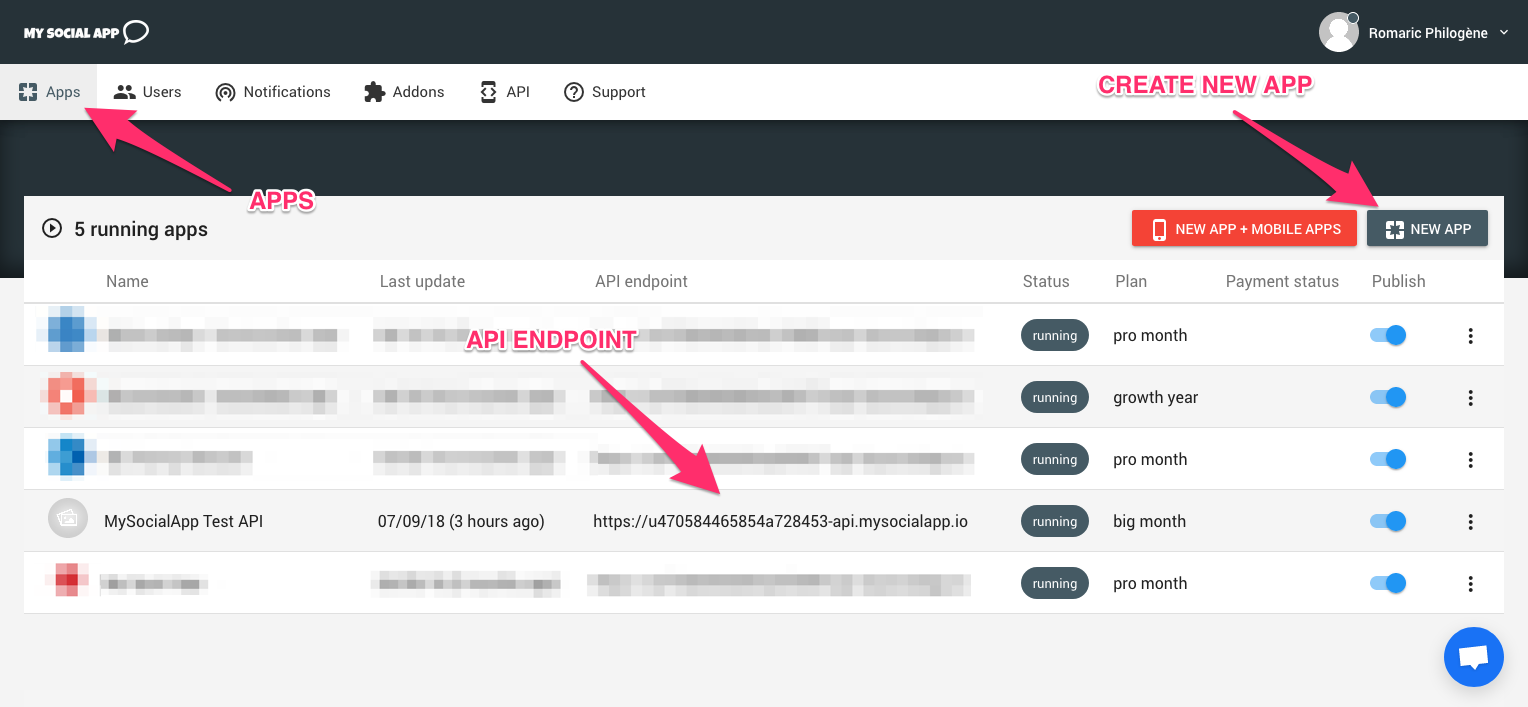1528x707 pixels.
Task: Click the New App + Mobile Apps button
Action: point(1244,228)
